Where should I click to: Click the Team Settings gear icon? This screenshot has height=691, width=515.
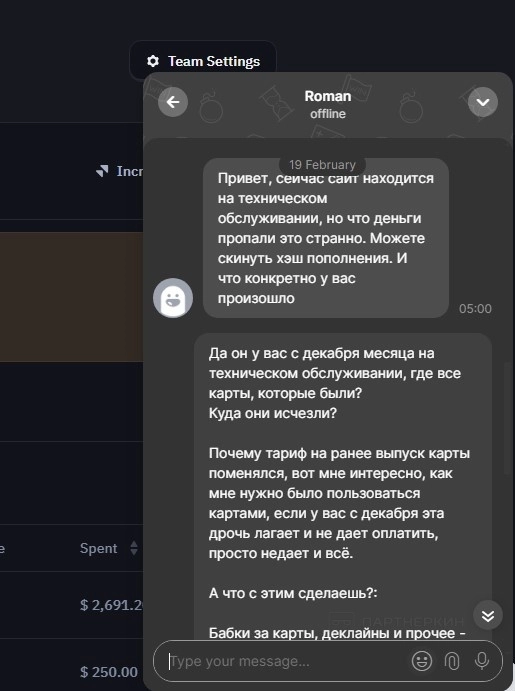[153, 61]
